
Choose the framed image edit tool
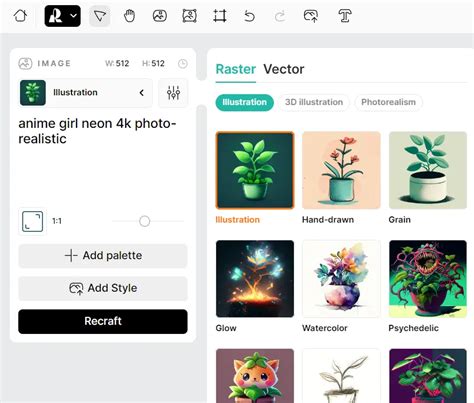click(x=189, y=16)
